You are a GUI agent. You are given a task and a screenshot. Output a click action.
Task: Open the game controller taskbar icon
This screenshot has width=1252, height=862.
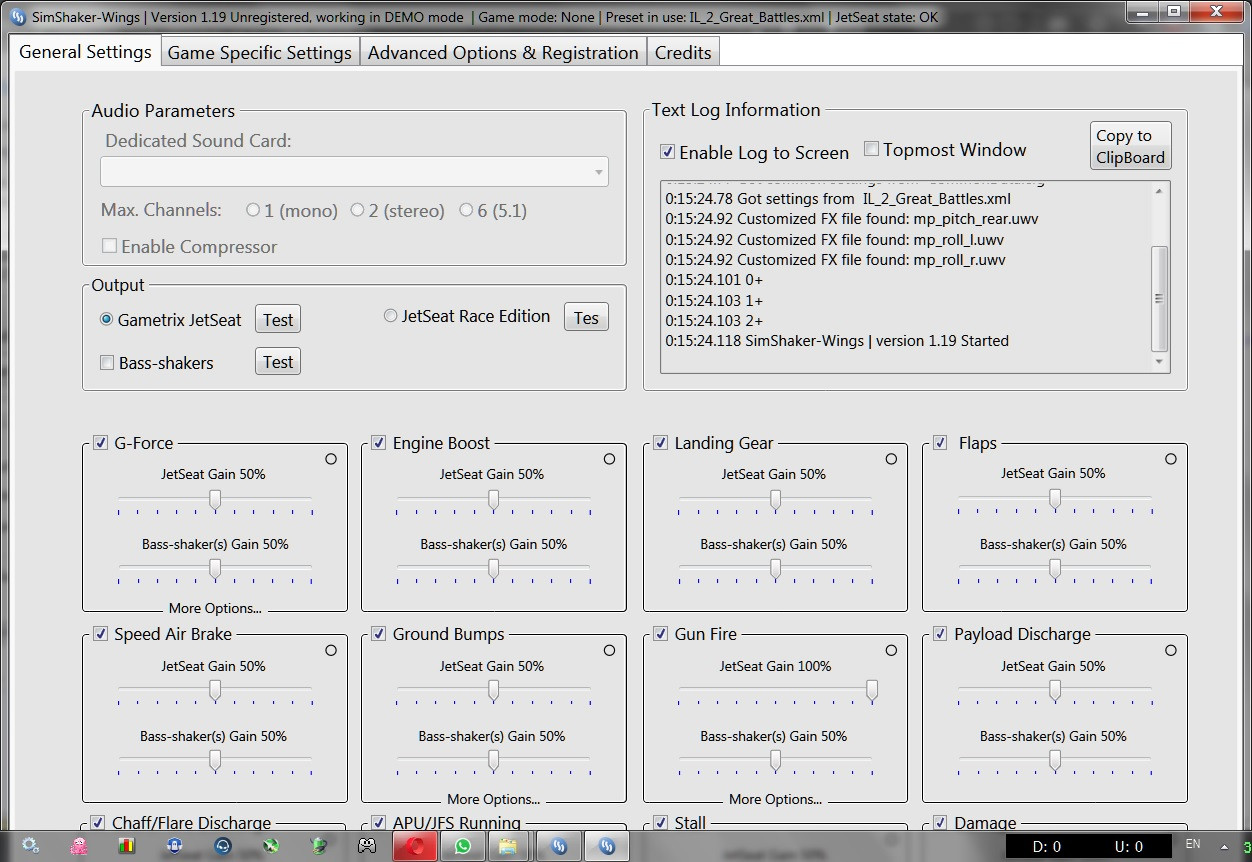(367, 846)
